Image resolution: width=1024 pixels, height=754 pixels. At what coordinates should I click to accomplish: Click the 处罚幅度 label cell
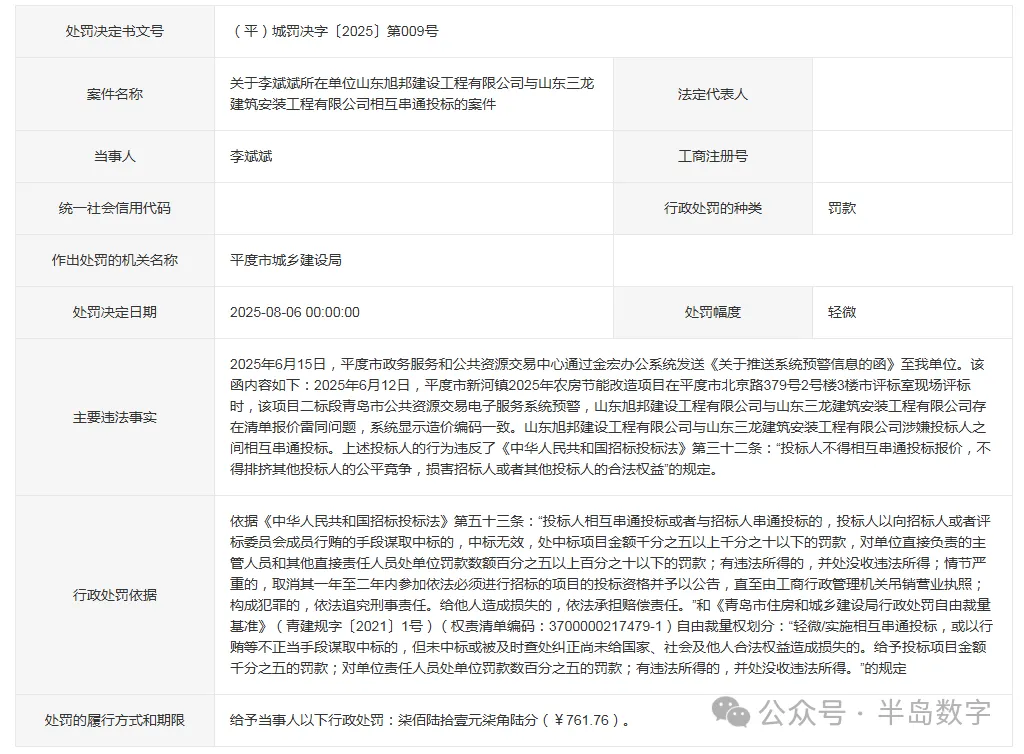[712, 312]
